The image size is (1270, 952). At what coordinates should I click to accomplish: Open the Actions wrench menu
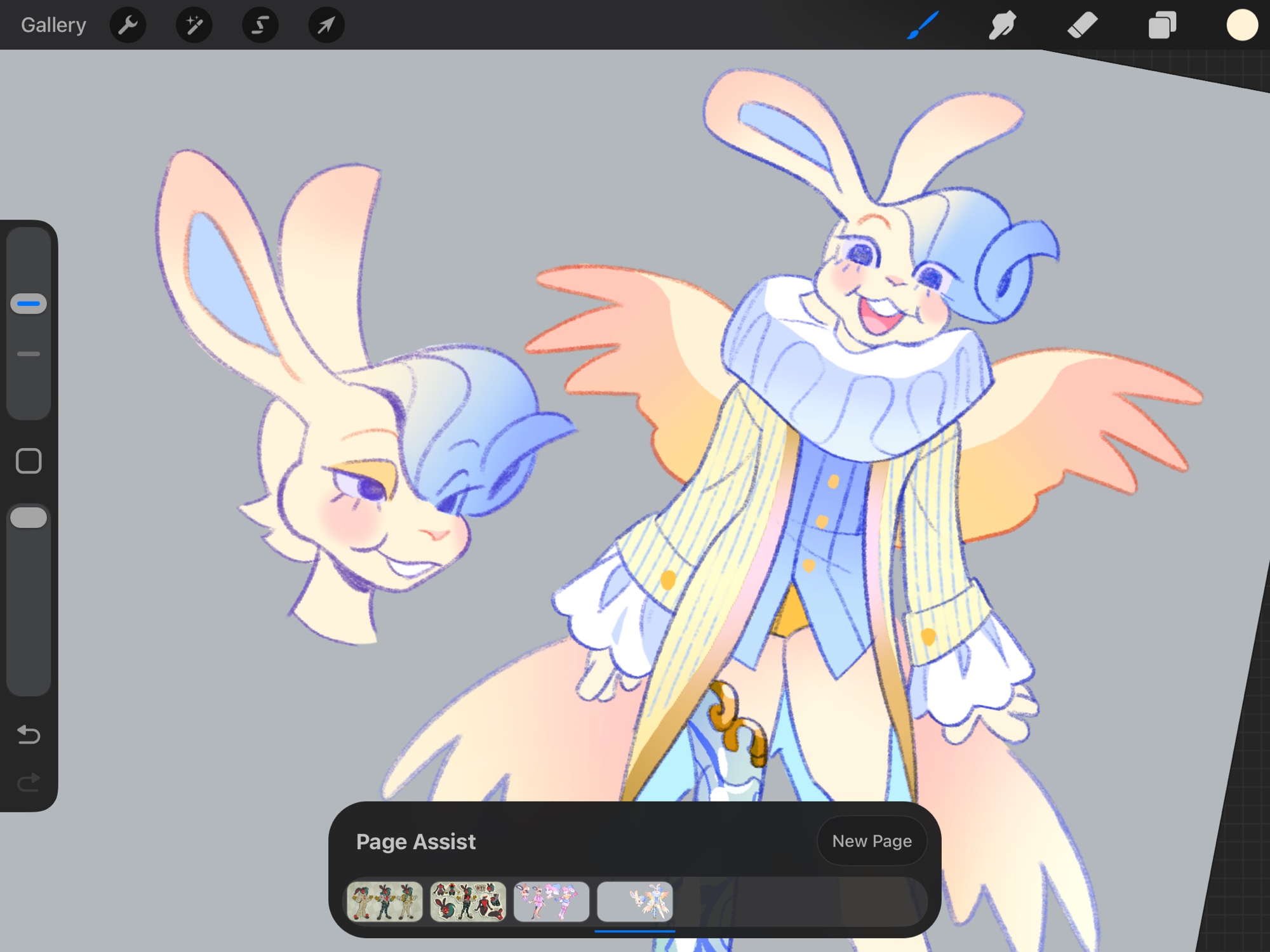(128, 25)
